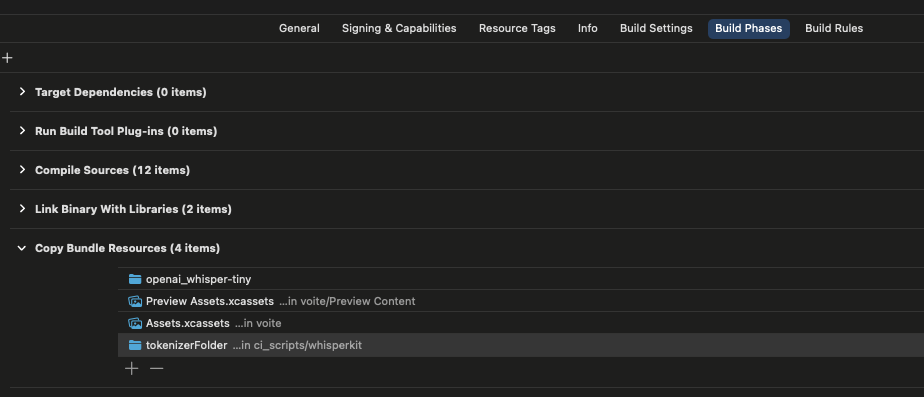Click the Assets.xcassets asset catalog icon

(x=135, y=323)
